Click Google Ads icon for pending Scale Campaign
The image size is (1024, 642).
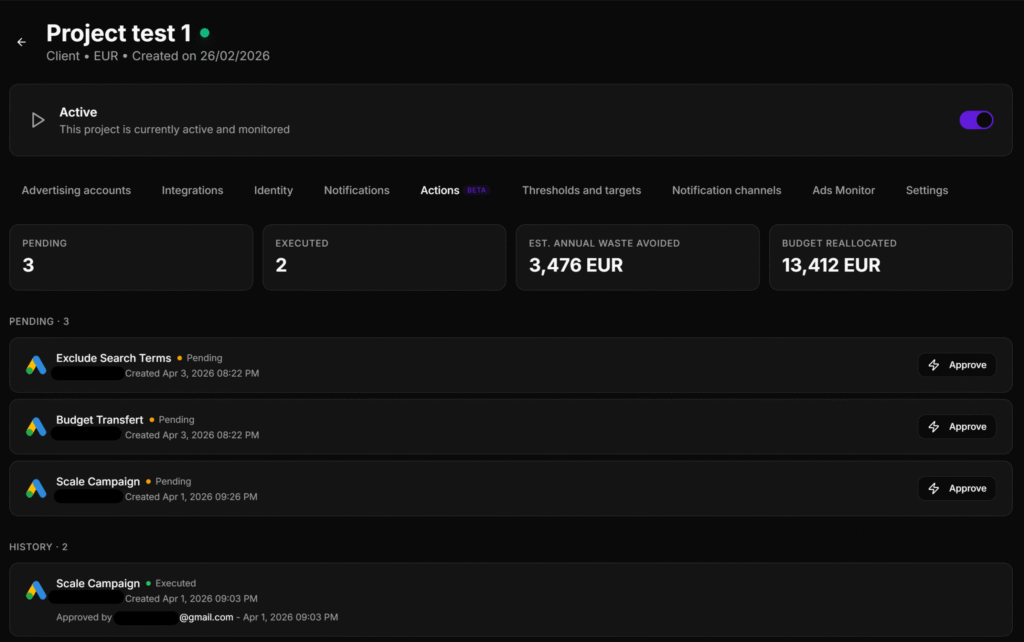tap(36, 489)
